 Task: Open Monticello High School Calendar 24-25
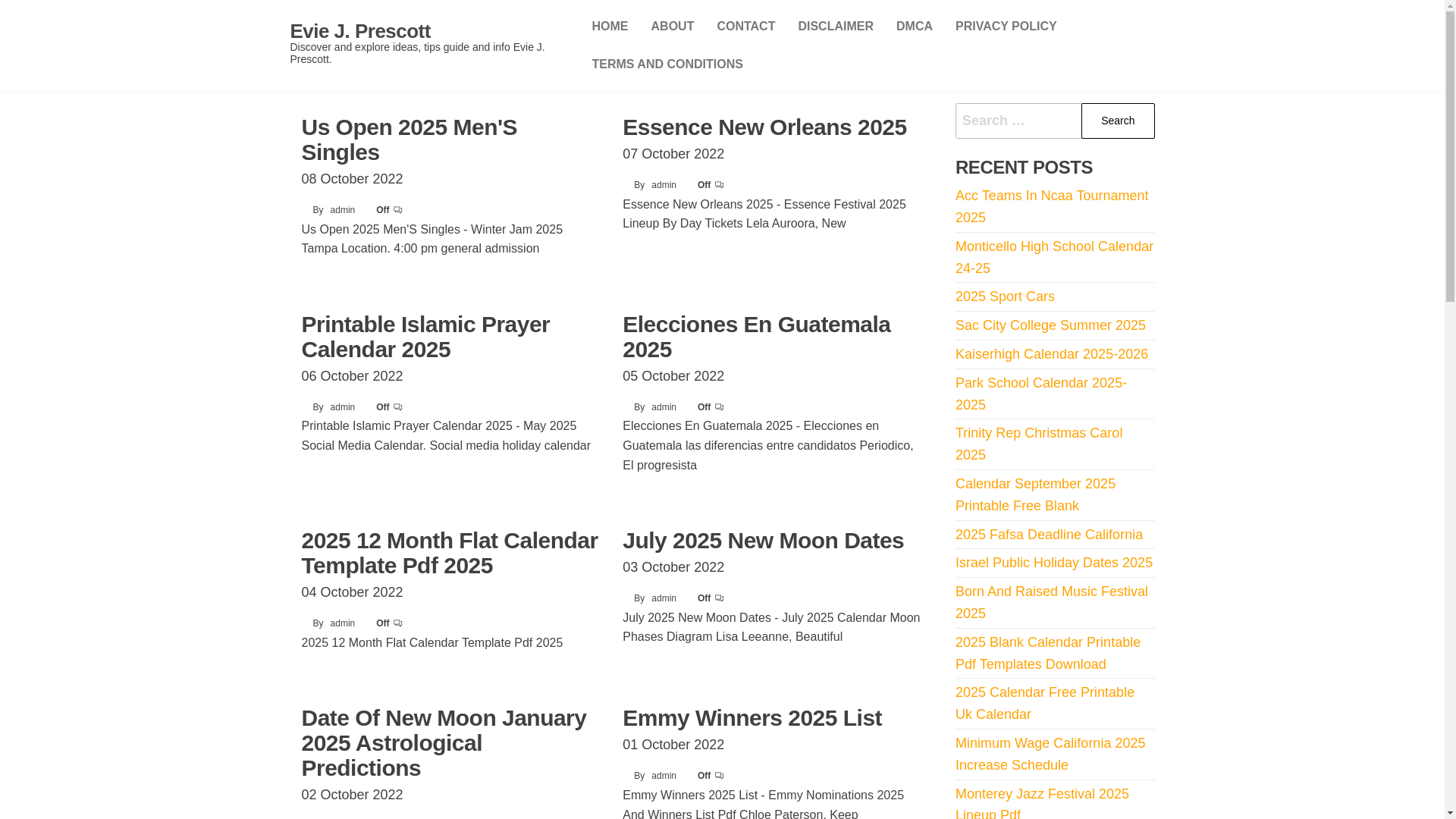[x=1054, y=257]
